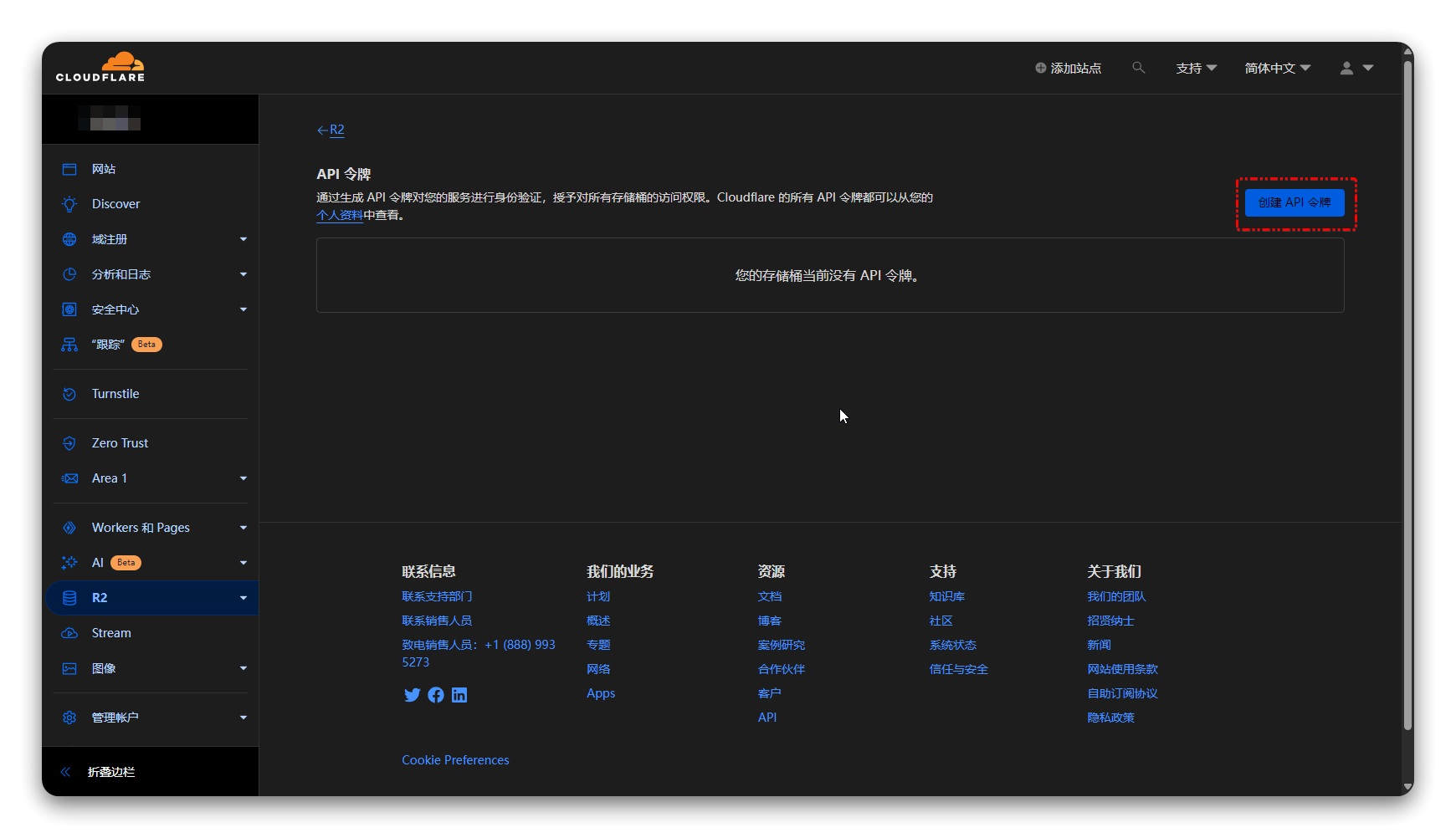This screenshot has height=838, width=1456.
Task: Open Cookie Preferences link
Action: 455,760
